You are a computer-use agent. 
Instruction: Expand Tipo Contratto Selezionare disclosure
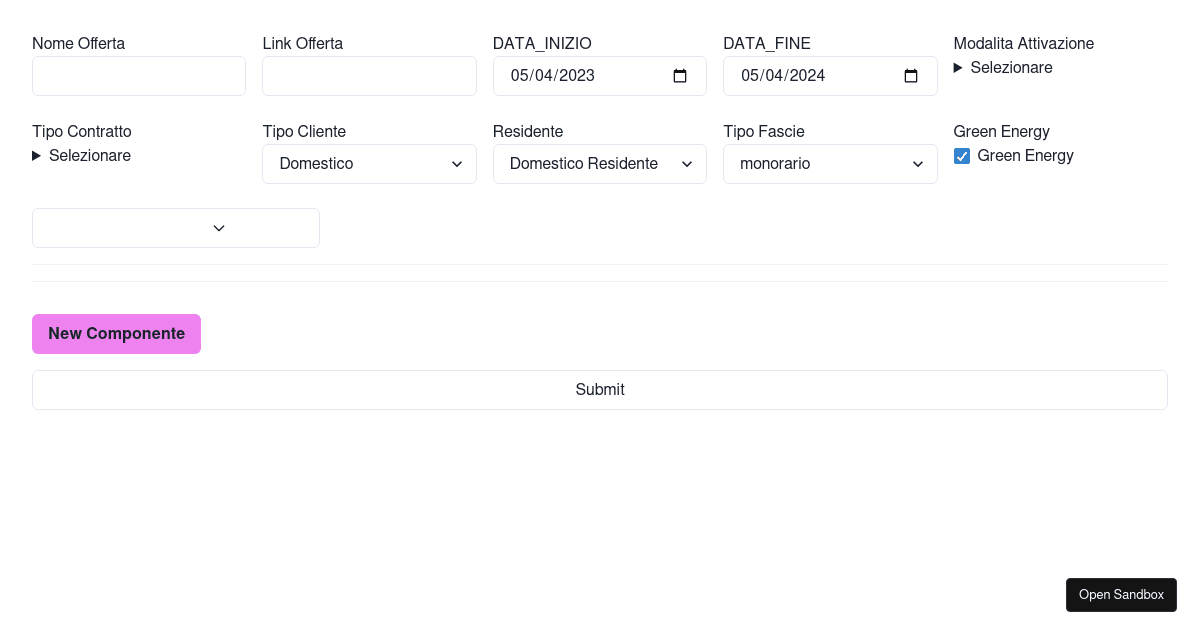[82, 156]
